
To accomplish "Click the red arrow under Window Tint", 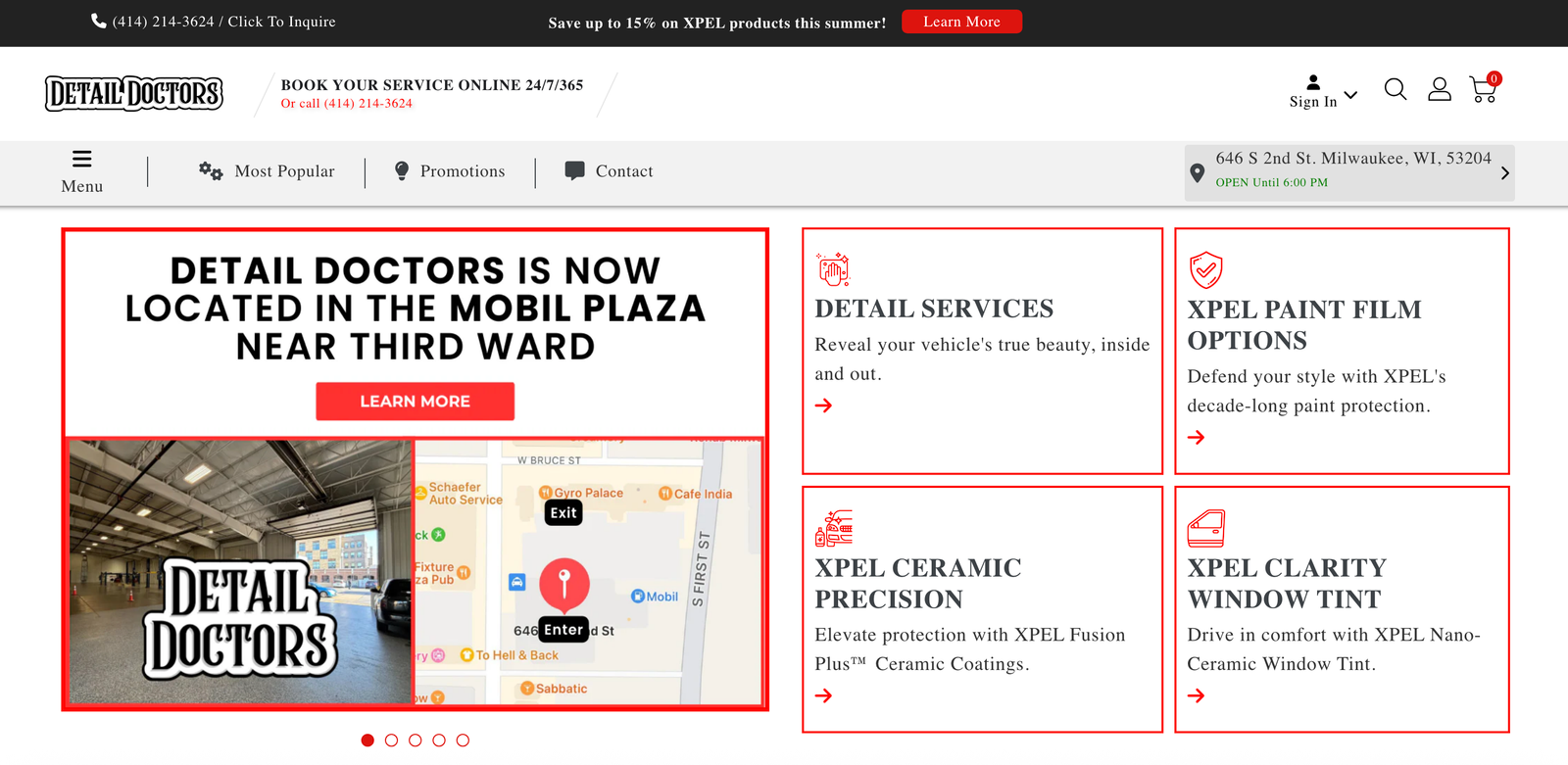I will coord(1197,695).
